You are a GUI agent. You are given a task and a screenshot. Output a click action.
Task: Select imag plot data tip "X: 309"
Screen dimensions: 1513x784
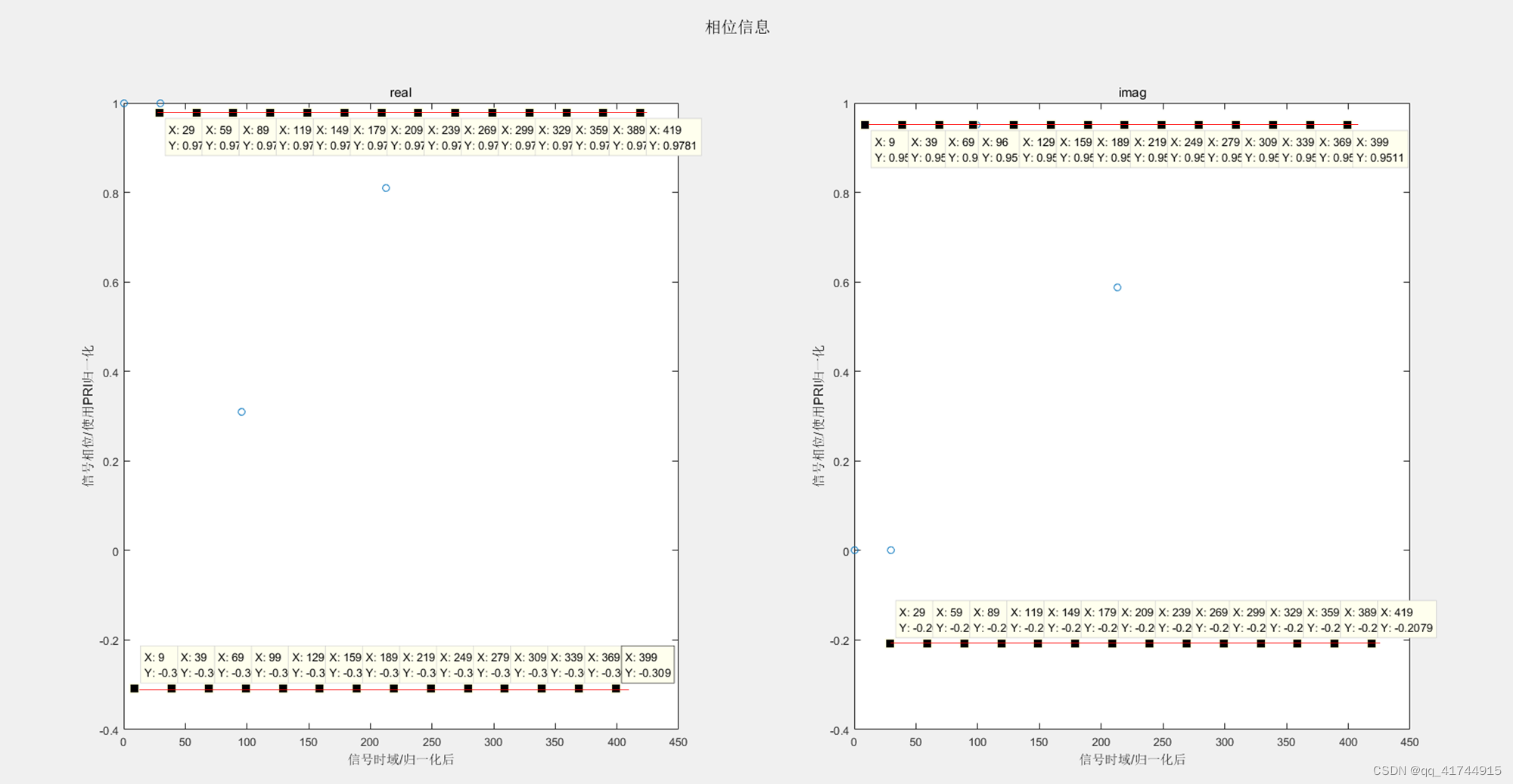[x=1260, y=150]
